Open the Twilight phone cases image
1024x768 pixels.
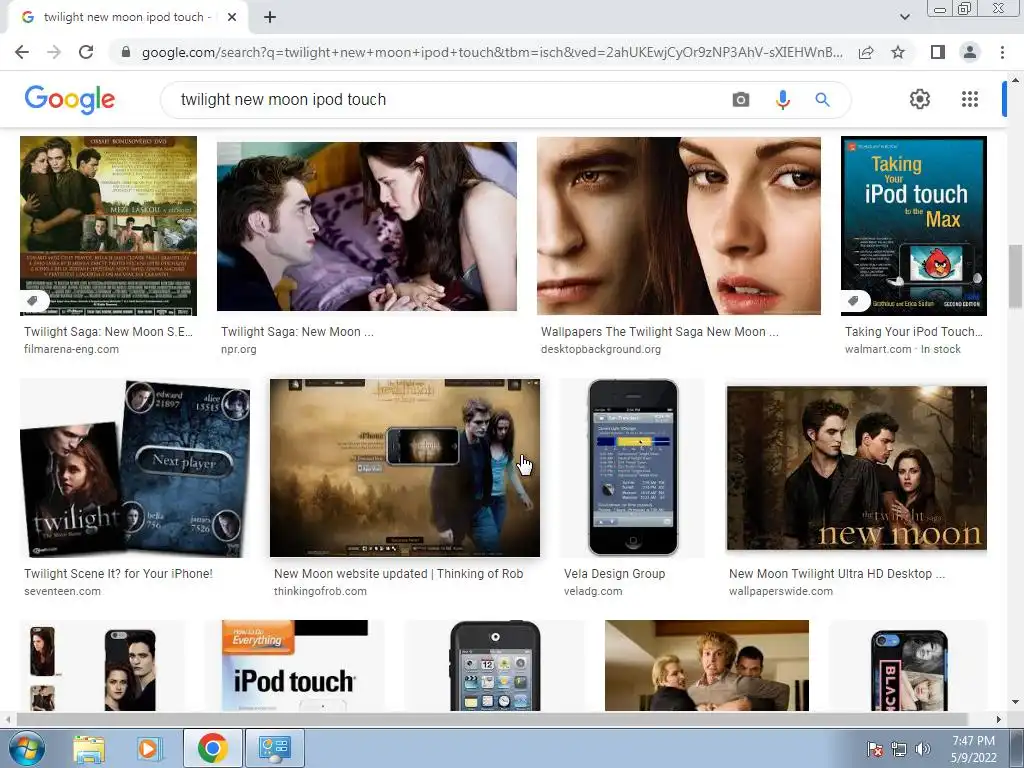[103, 665]
